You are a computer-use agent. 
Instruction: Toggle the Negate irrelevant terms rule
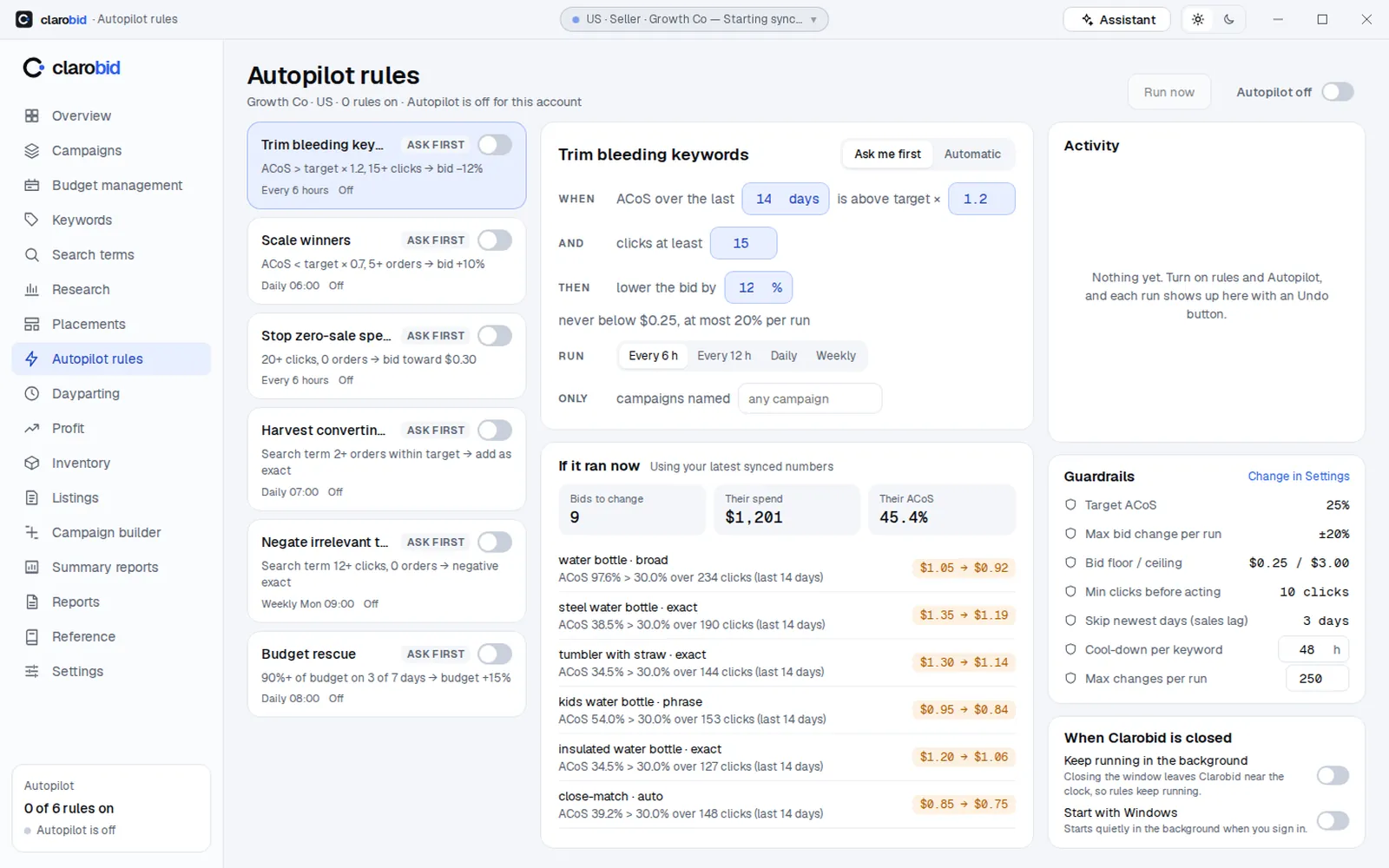pos(495,542)
